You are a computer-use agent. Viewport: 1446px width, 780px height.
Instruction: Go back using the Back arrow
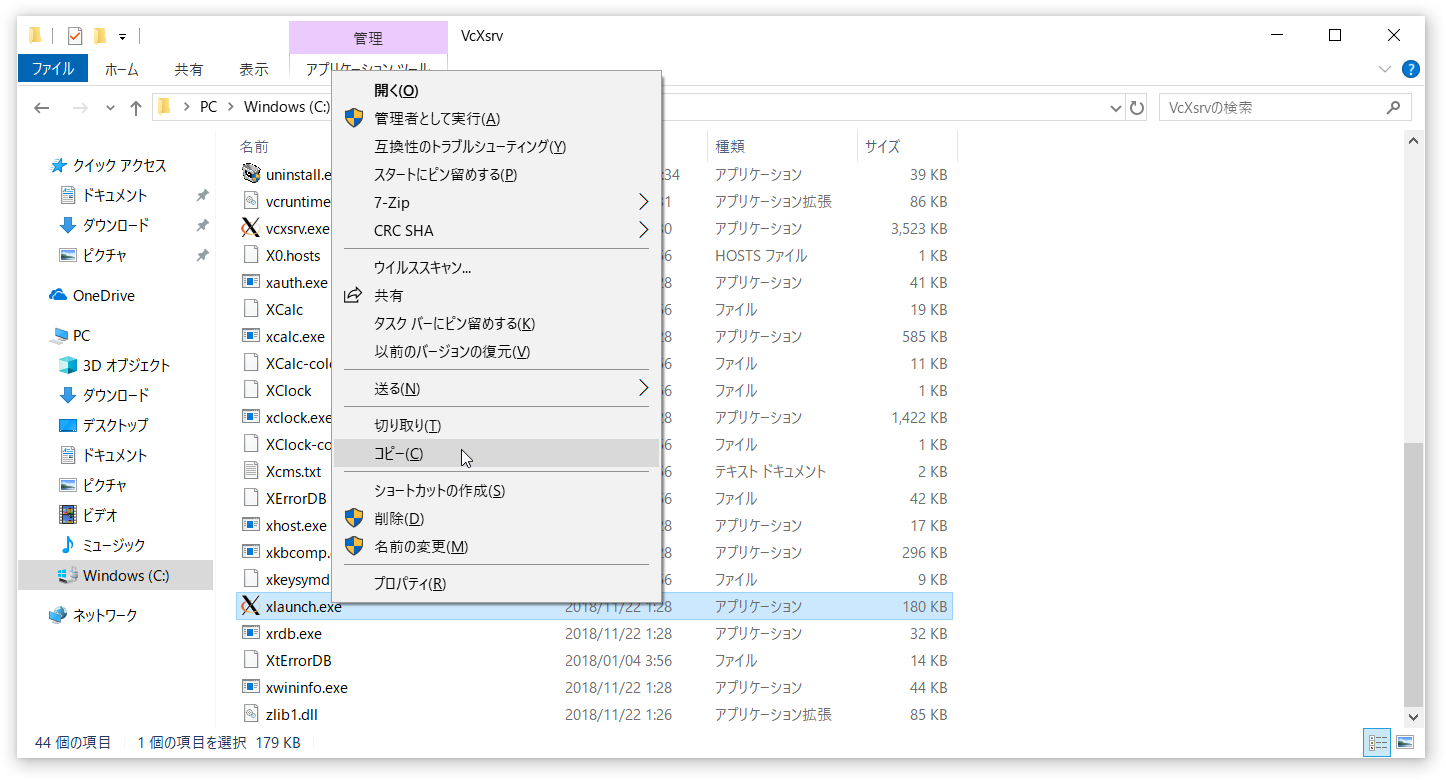point(42,108)
